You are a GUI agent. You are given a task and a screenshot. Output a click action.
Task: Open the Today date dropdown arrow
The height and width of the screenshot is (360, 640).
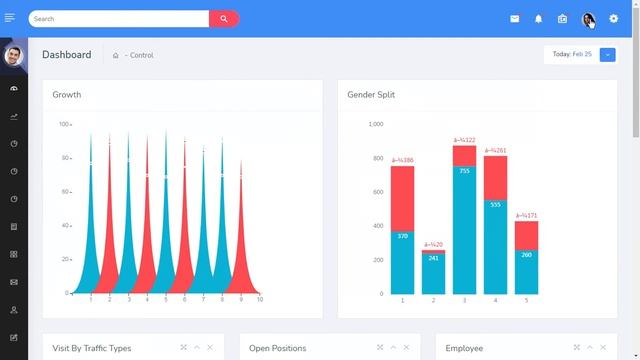(x=607, y=55)
